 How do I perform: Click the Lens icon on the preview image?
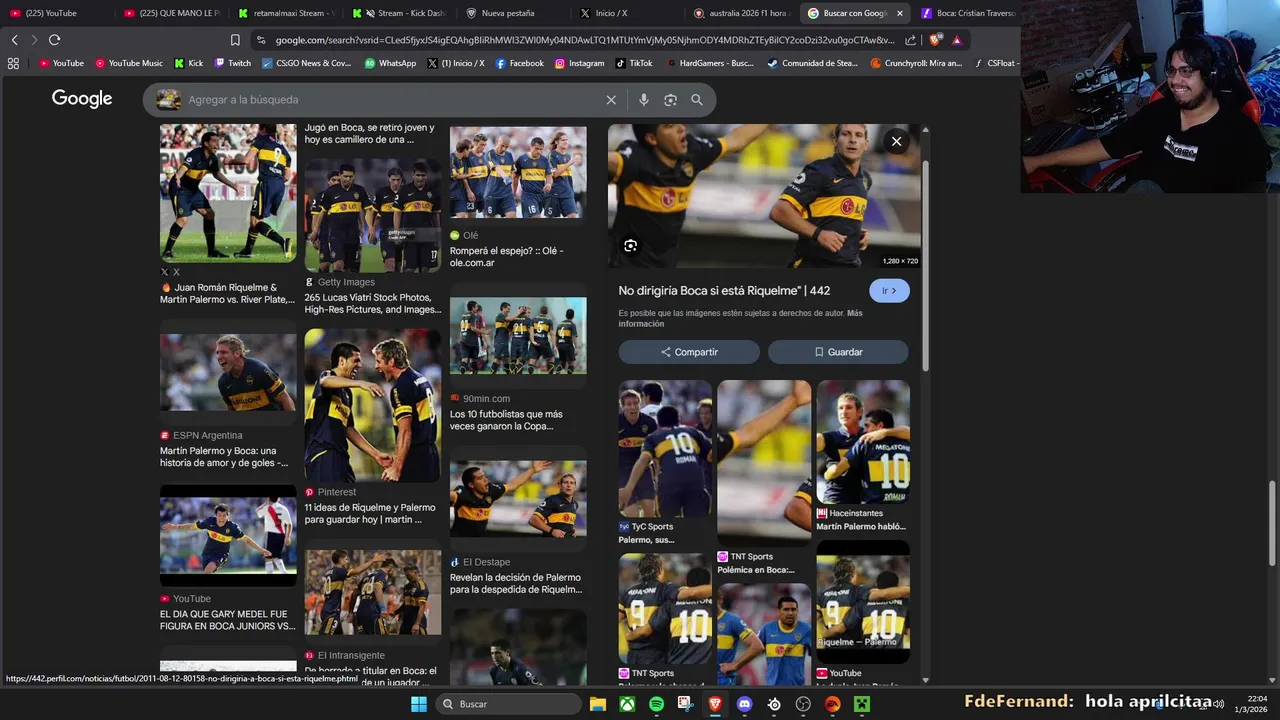[630, 246]
